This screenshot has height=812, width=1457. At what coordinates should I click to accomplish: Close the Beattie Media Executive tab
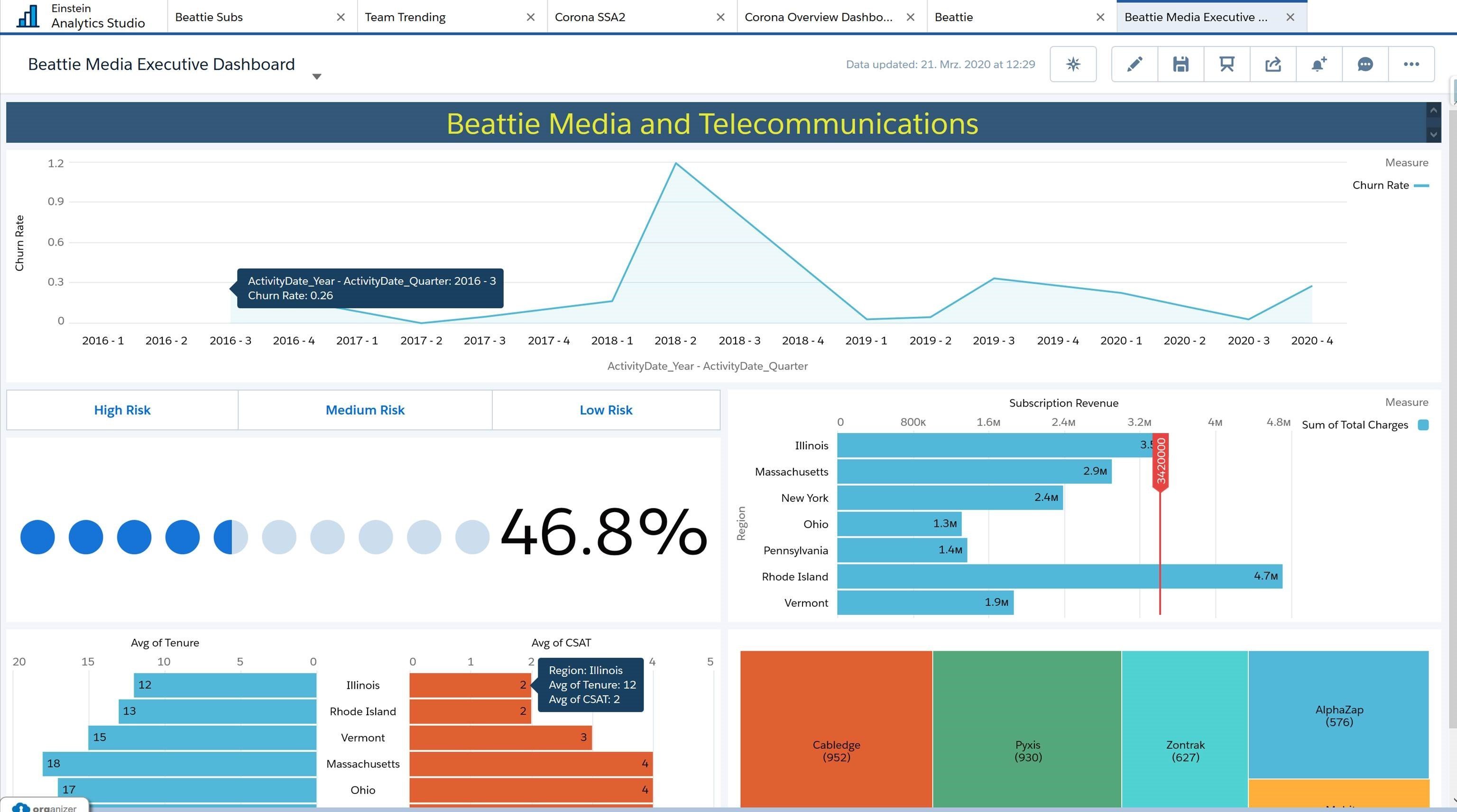coord(1290,17)
